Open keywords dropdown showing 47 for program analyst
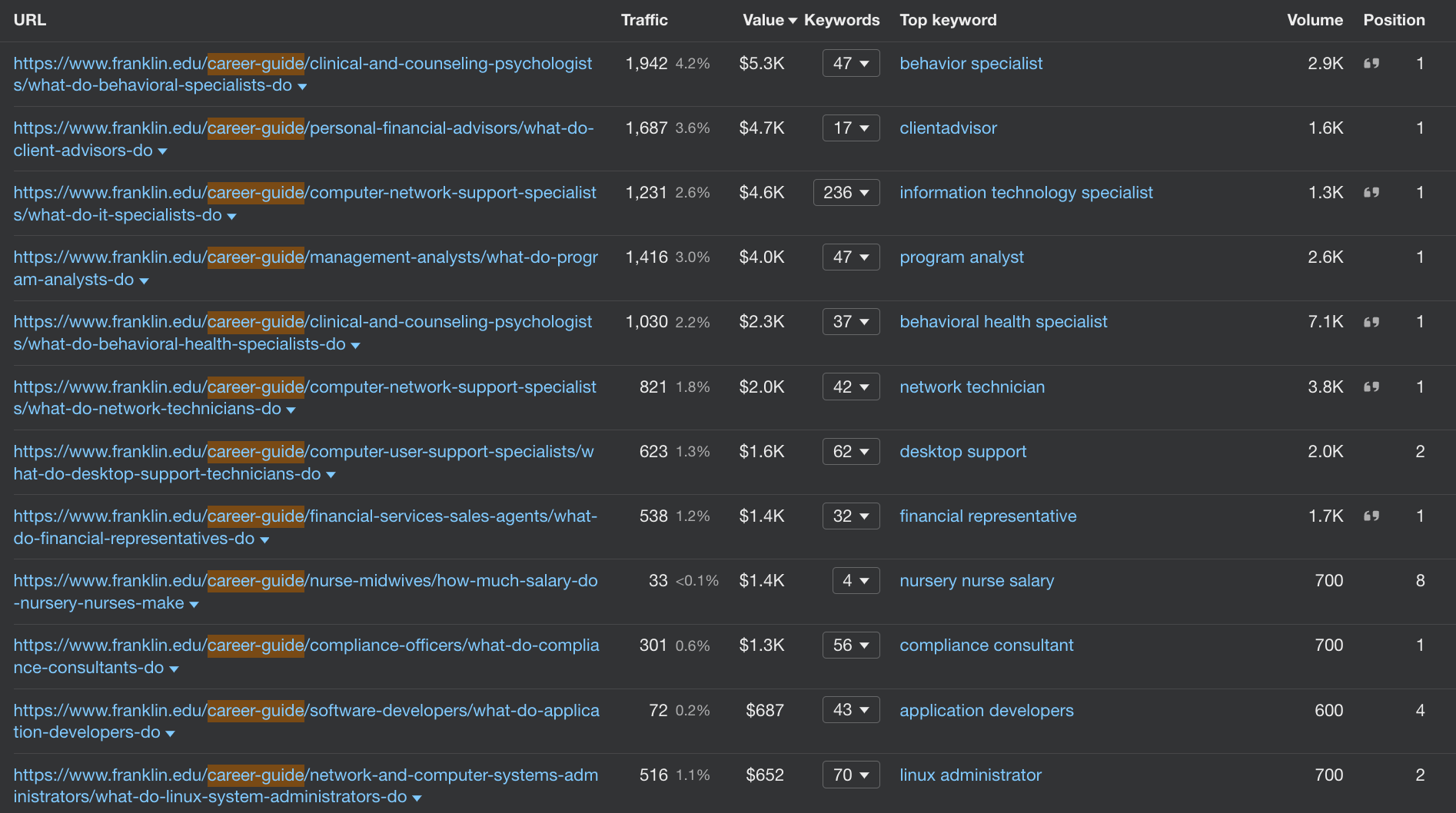Viewport: 1456px width, 813px height. (x=851, y=257)
